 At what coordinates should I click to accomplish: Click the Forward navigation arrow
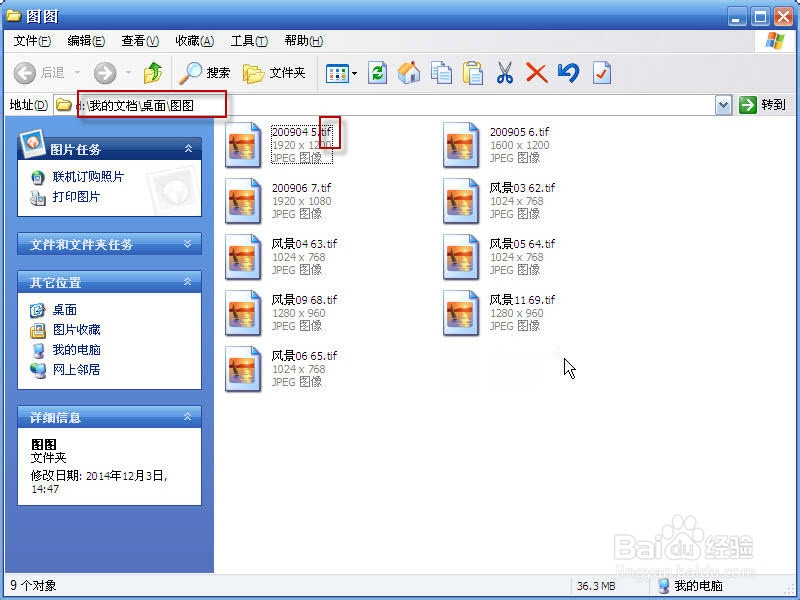[105, 73]
